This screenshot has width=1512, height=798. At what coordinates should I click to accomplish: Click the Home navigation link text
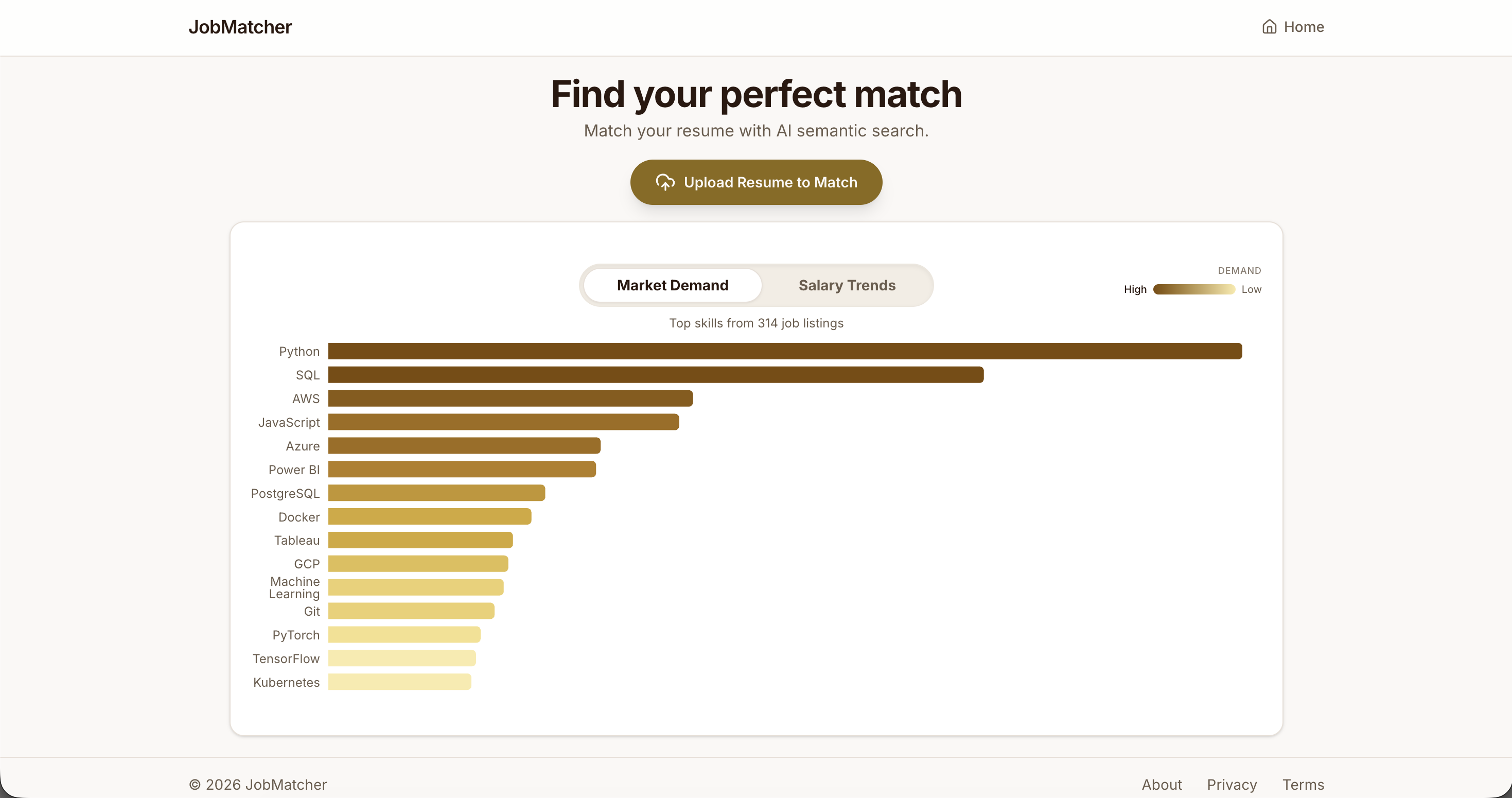pos(1303,27)
